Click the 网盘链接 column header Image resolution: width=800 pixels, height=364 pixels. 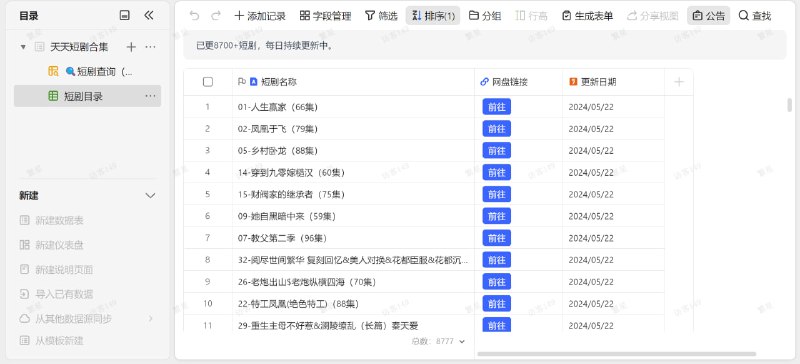point(518,82)
